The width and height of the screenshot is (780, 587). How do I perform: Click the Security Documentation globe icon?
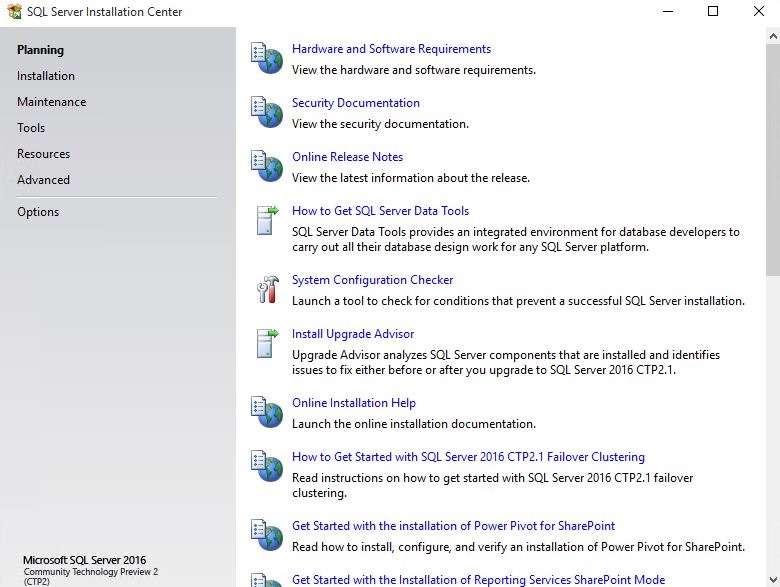click(x=267, y=112)
